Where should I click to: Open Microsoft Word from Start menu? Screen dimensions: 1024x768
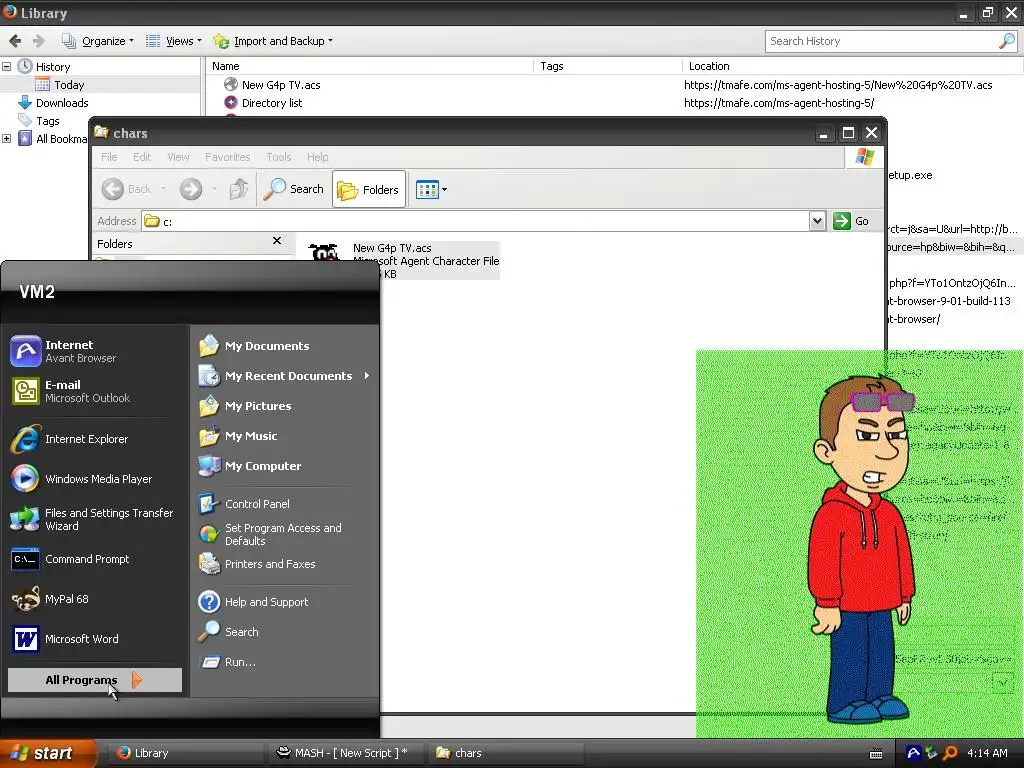(65, 639)
